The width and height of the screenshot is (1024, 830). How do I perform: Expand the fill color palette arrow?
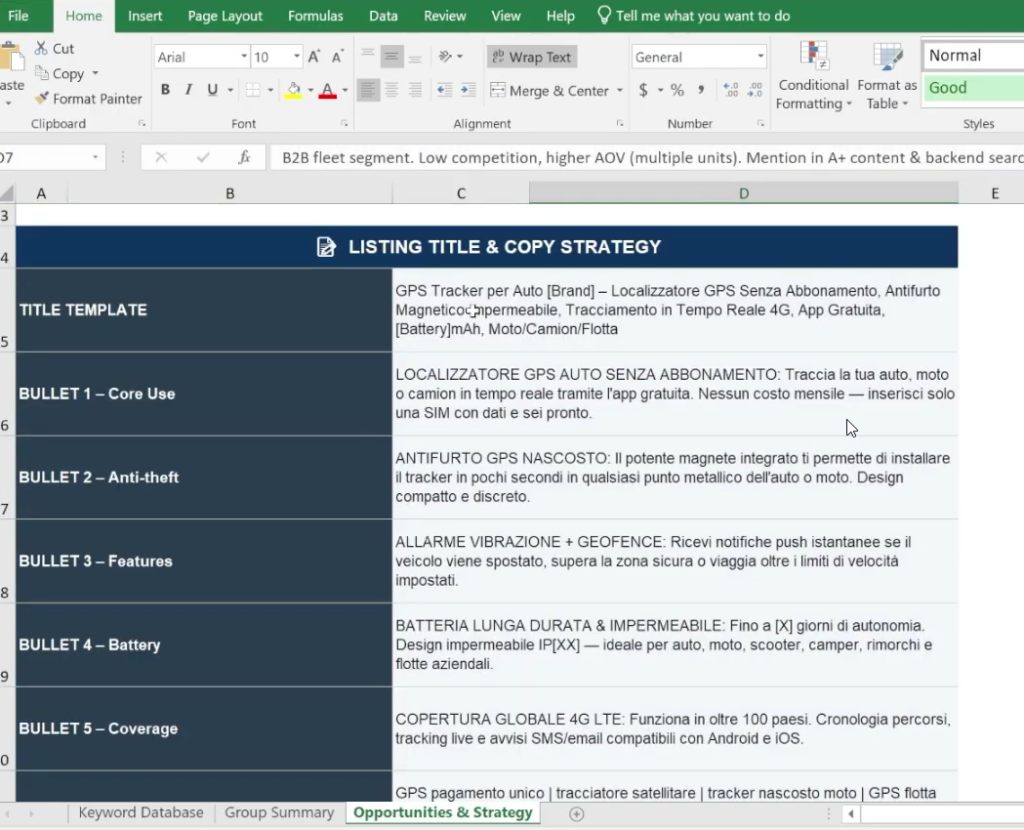coord(310,90)
